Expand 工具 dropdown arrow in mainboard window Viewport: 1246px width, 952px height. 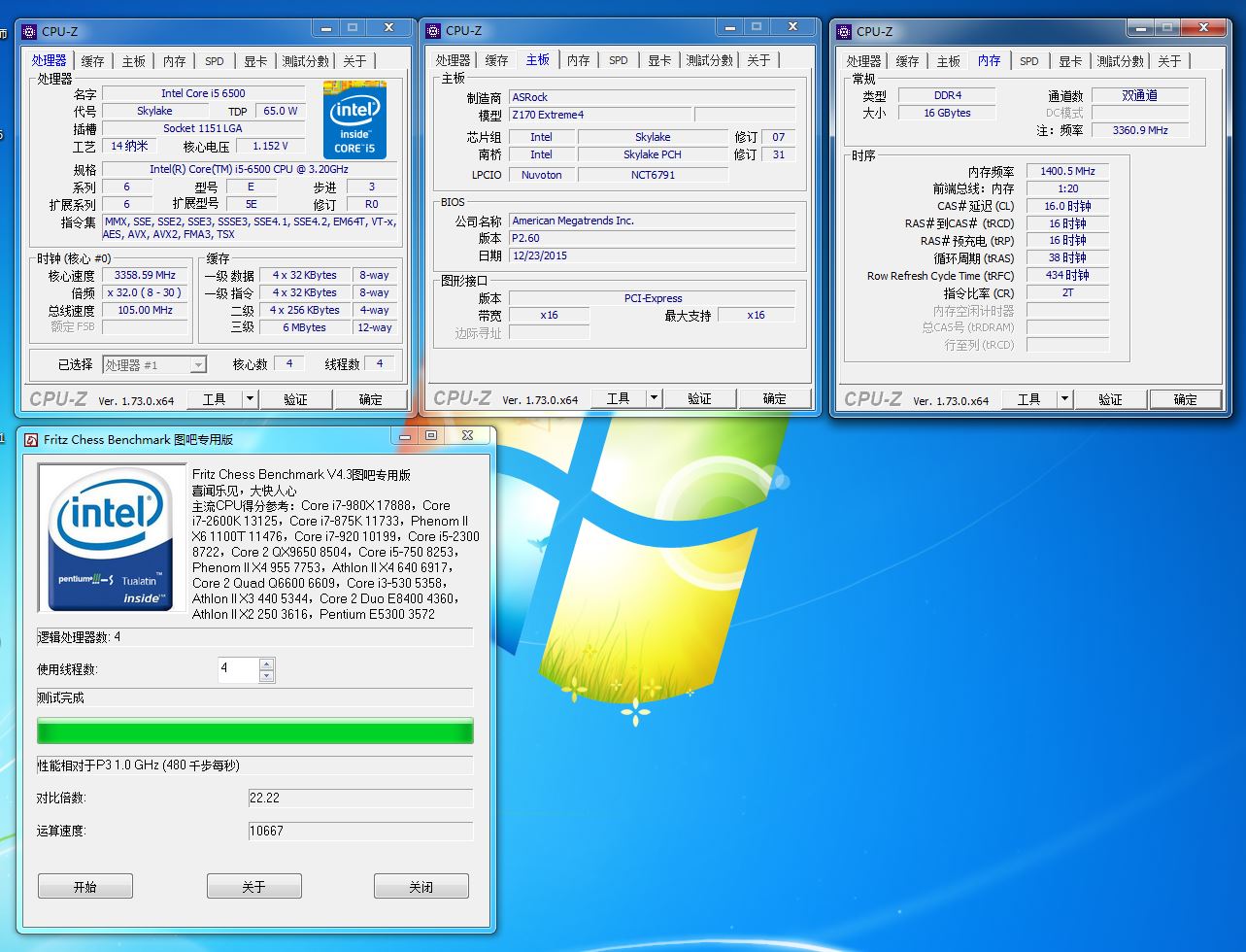[x=654, y=398]
